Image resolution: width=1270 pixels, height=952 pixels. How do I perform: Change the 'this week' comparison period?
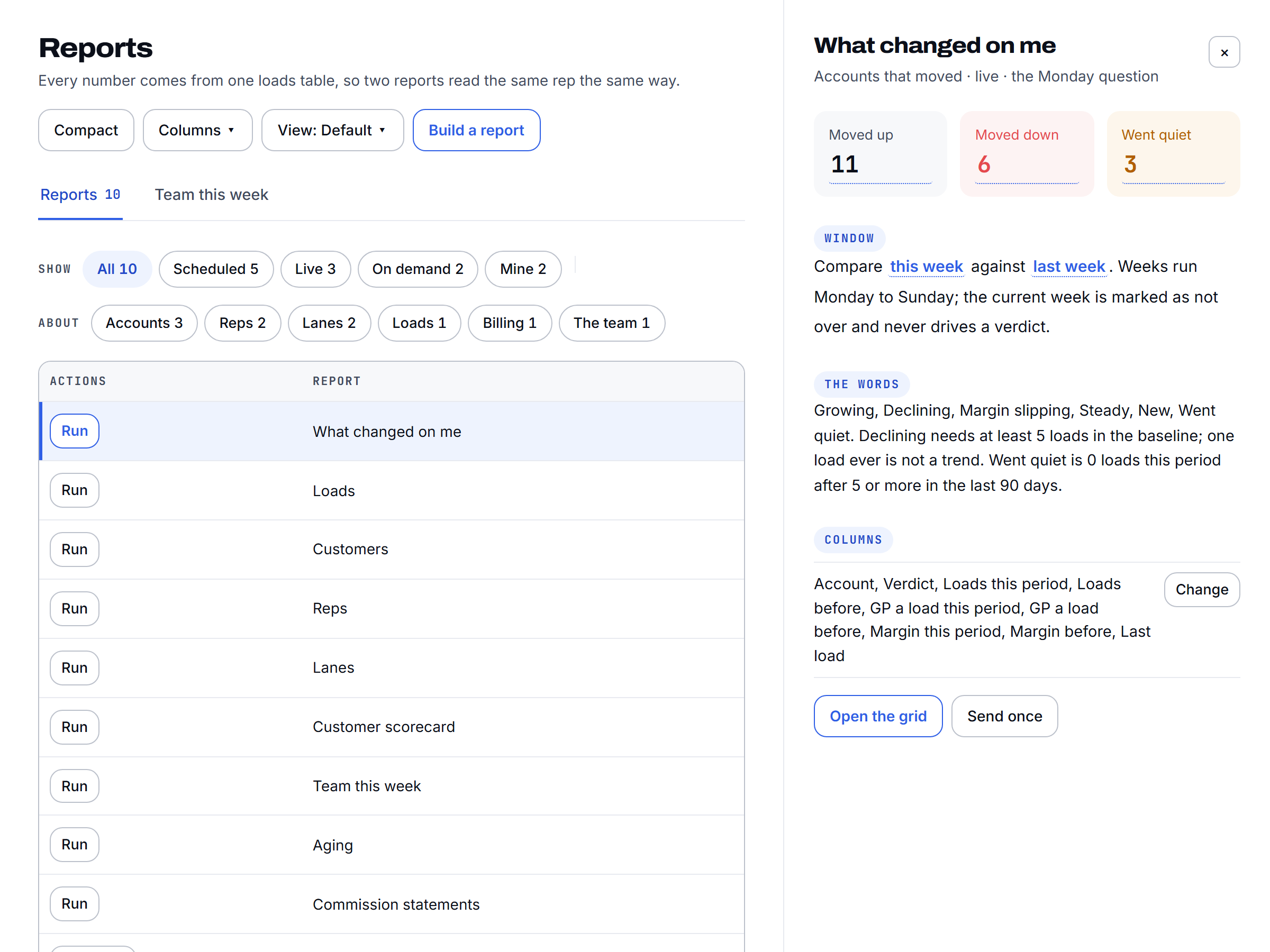click(x=926, y=267)
